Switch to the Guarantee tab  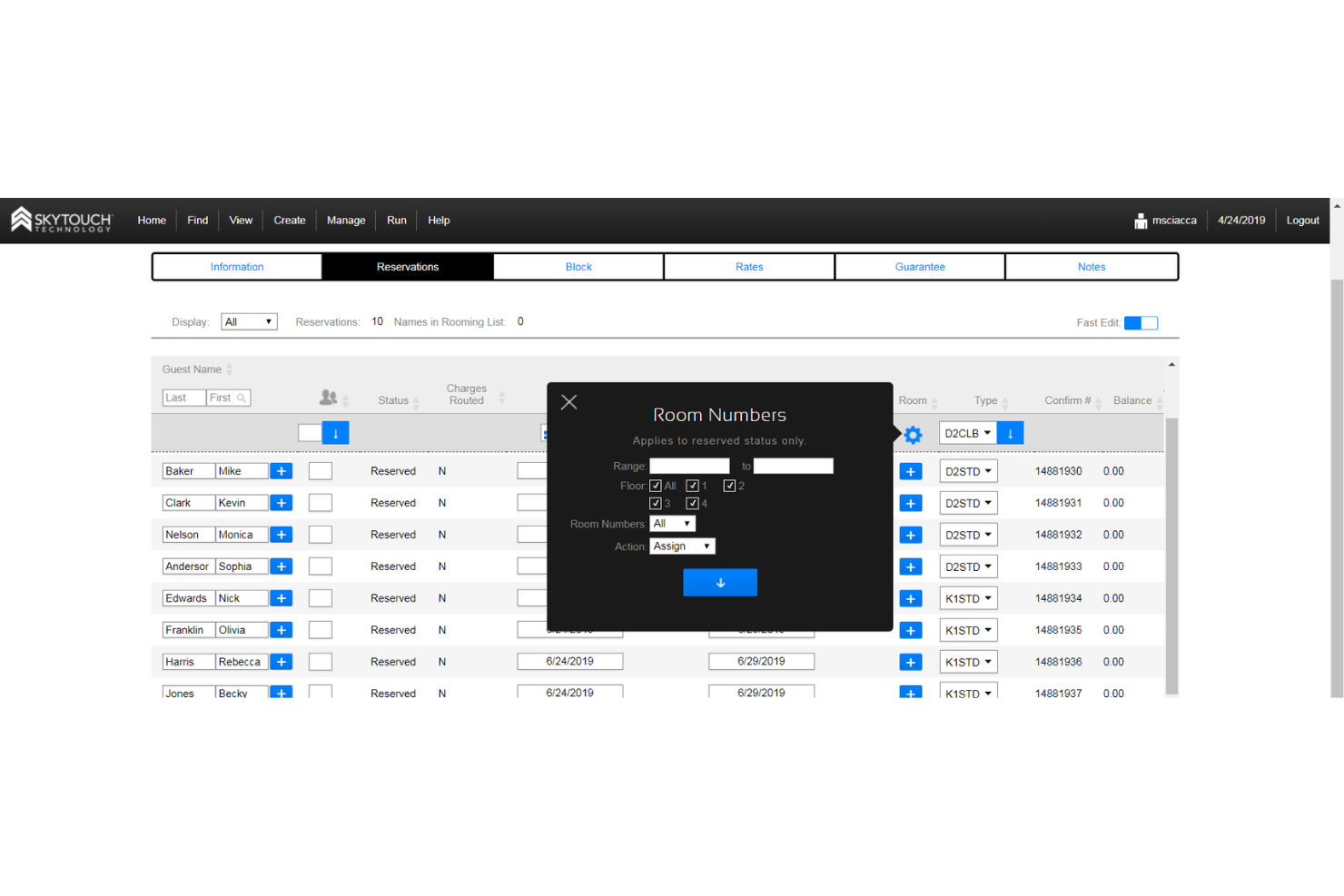click(x=920, y=267)
